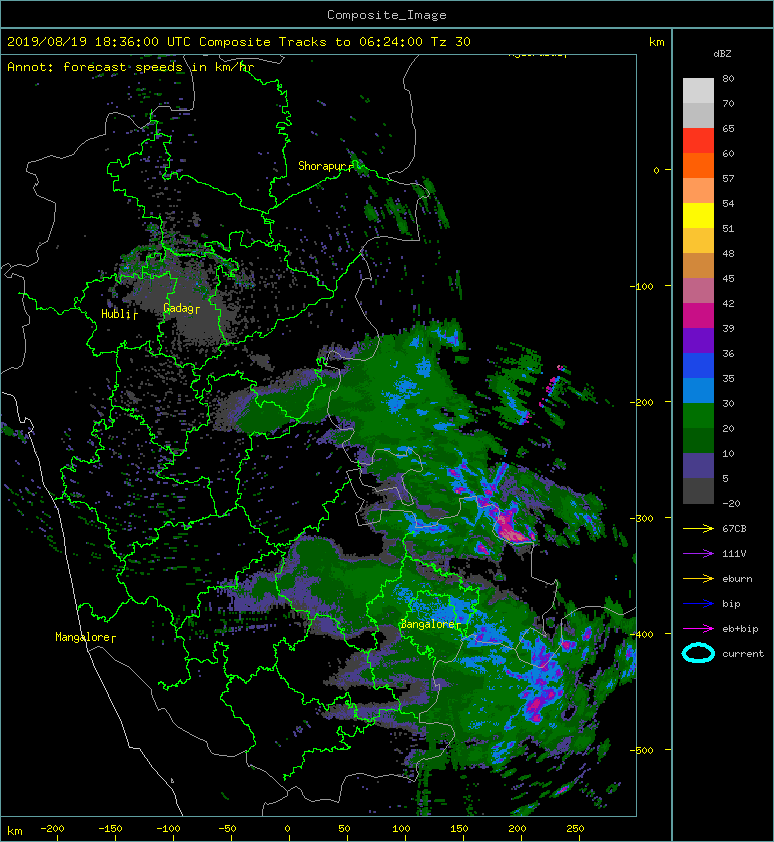774x842 pixels.
Task: Pick the light gray 80 dBZ swatch
Action: [x=698, y=90]
